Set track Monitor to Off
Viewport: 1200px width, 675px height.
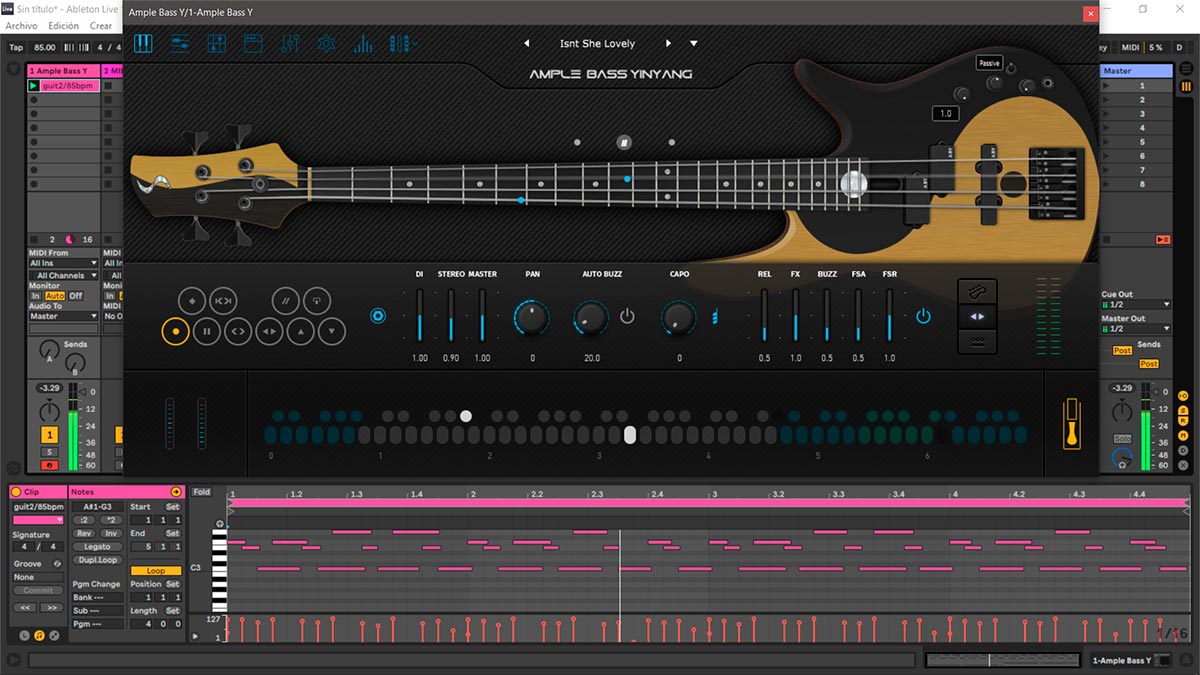pos(76,296)
